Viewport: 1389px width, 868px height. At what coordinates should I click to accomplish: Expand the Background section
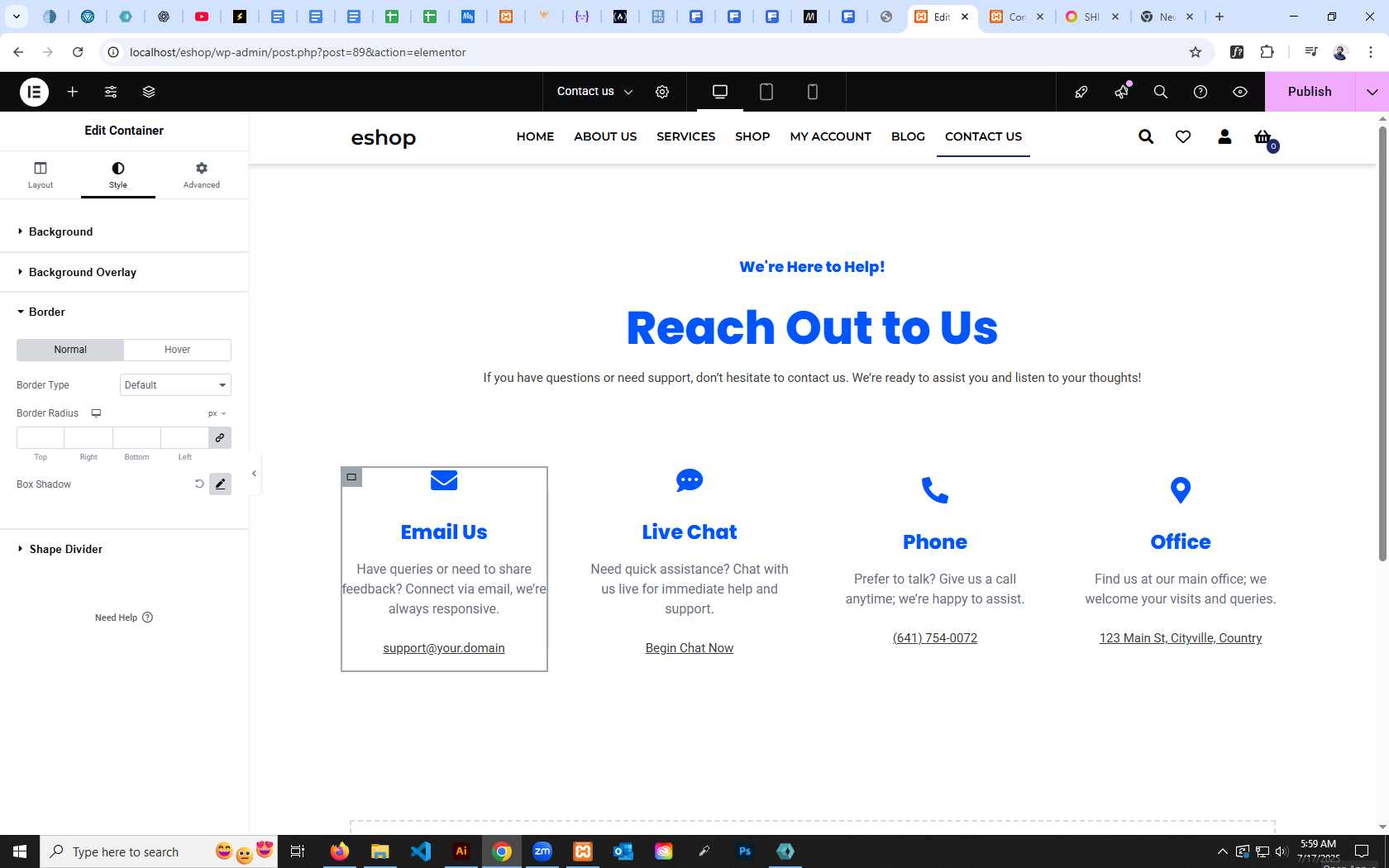coord(60,231)
